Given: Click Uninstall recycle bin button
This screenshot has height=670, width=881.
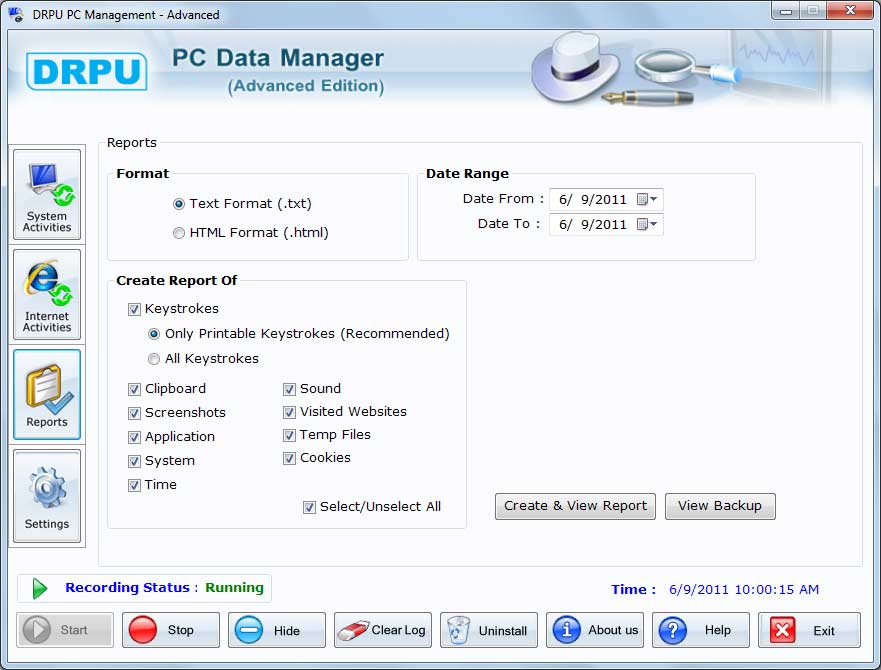Looking at the screenshot, I should [489, 630].
